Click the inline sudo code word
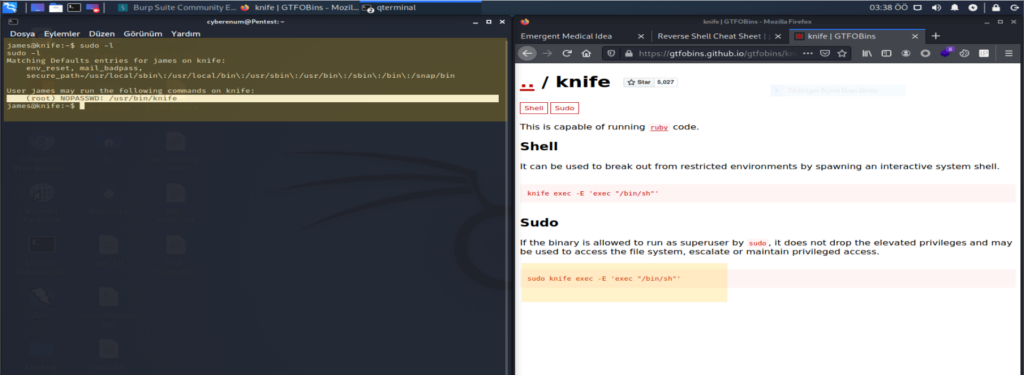1024x375 pixels. tap(758, 243)
